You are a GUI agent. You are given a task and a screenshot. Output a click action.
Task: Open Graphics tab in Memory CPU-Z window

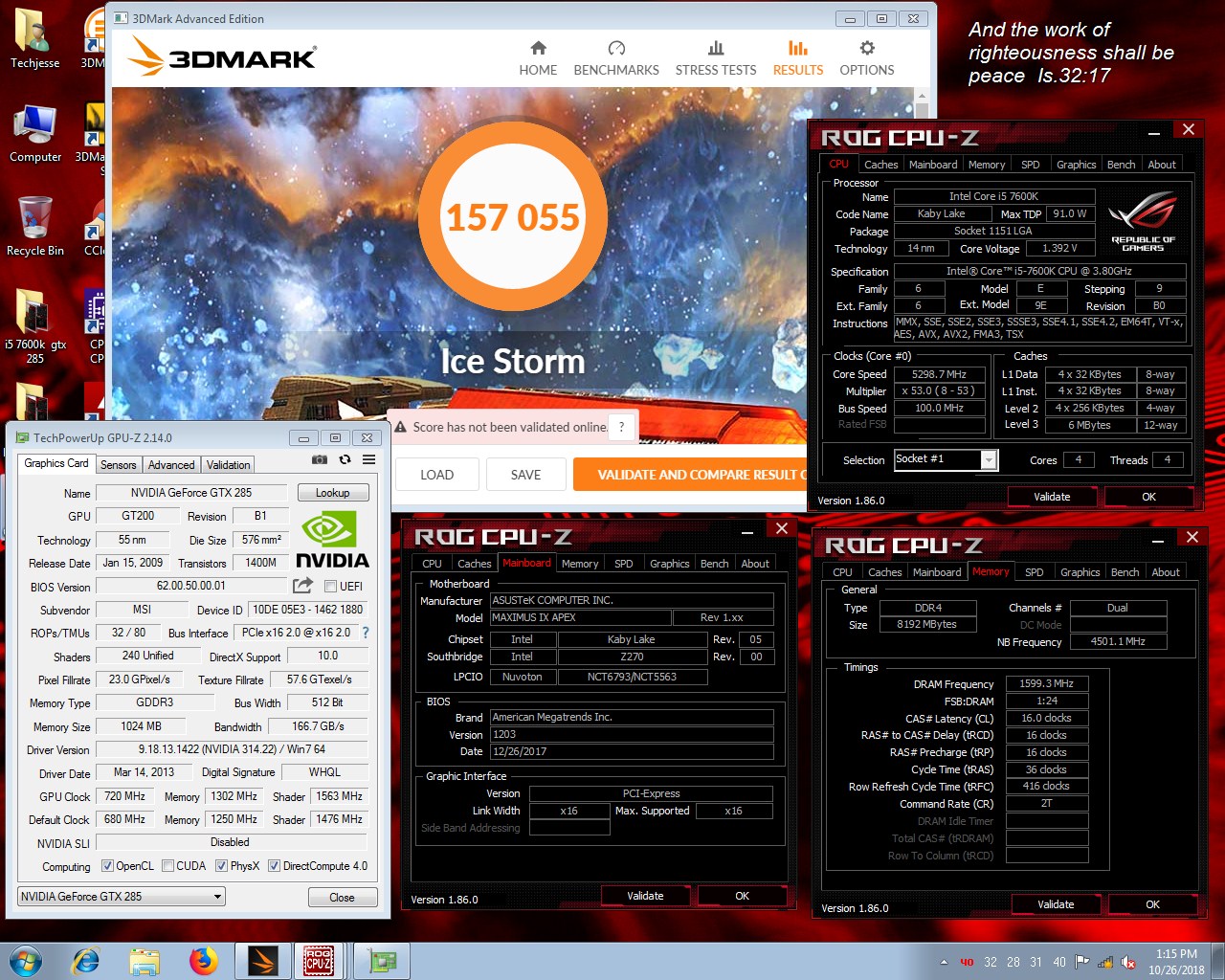click(1080, 572)
